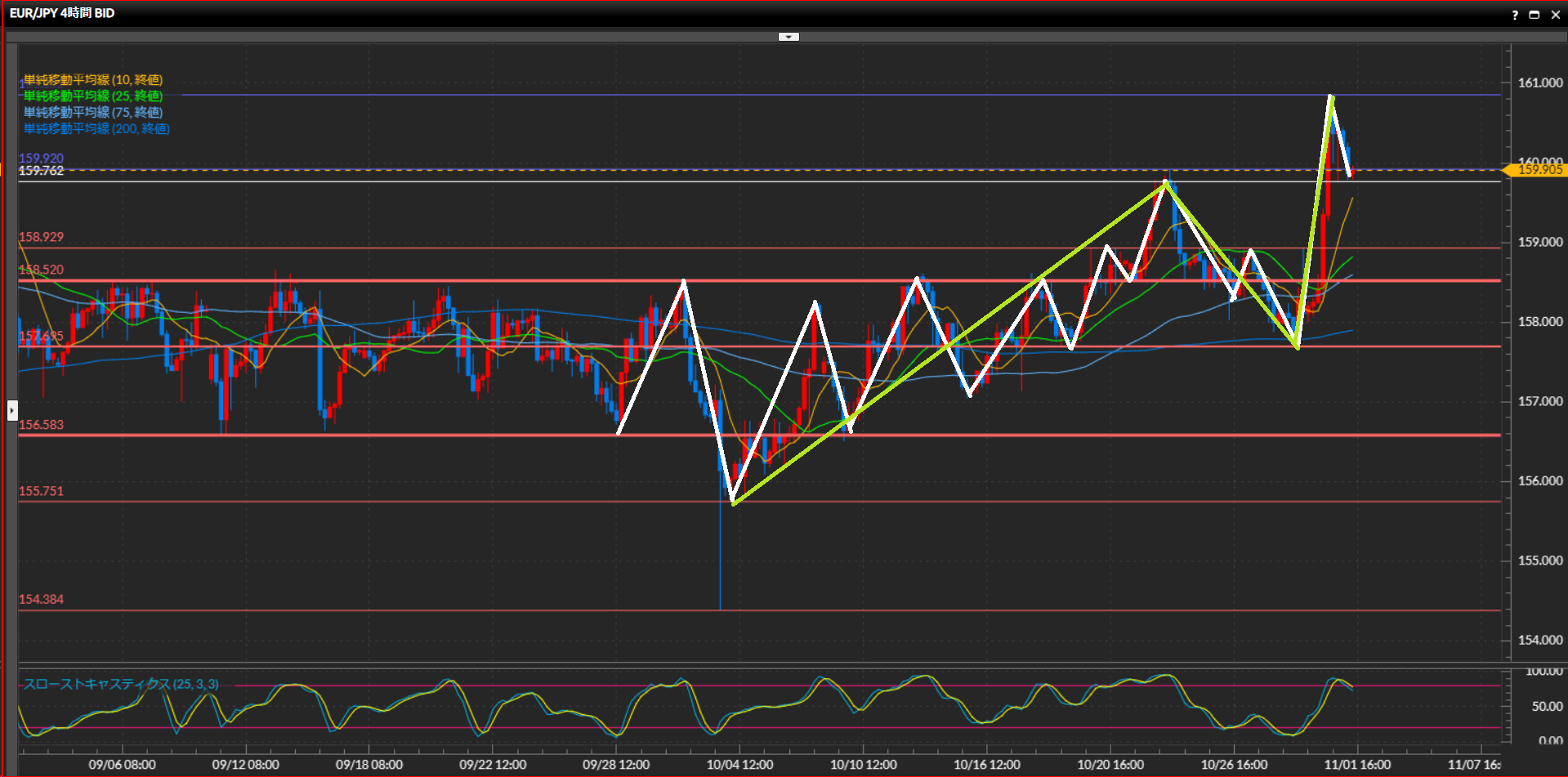Viewport: 1568px width, 777px height.
Task: Click the orange 159.905 current price tag
Action: click(x=1539, y=170)
